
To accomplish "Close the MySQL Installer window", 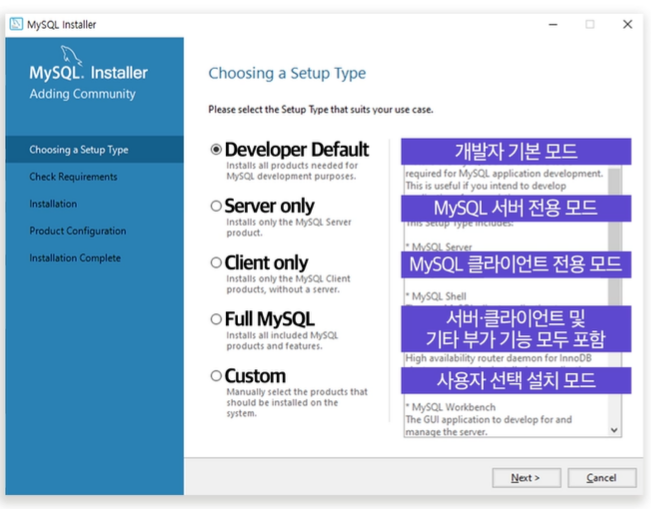I will point(628,24).
